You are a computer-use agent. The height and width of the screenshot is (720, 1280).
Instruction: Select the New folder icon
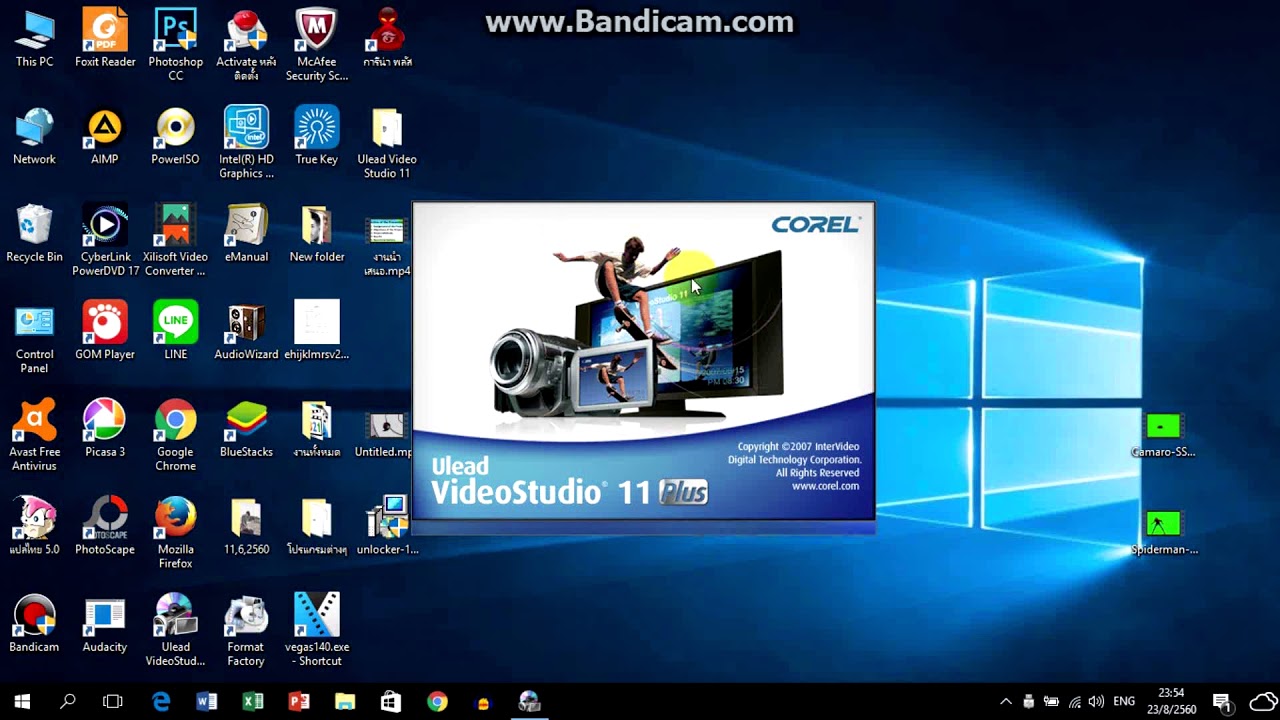tap(317, 234)
